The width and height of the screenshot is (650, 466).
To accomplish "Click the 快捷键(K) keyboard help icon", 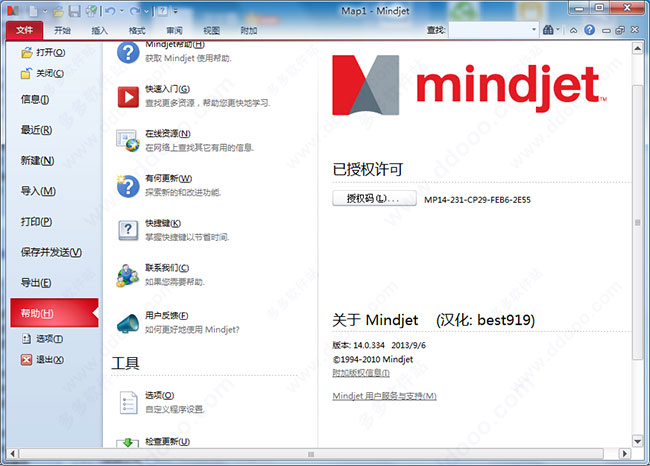I will [x=128, y=230].
